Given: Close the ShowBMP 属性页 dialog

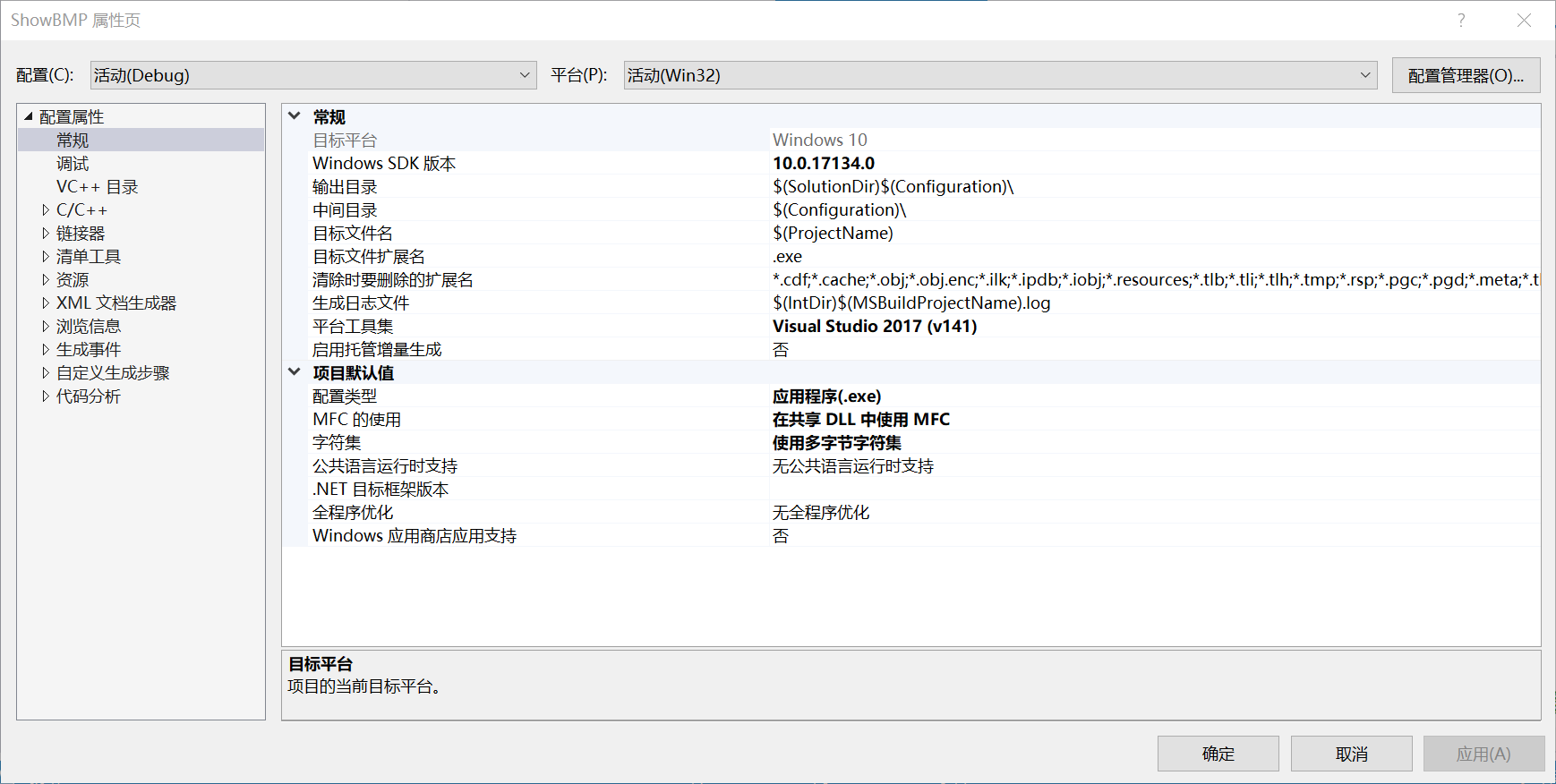Looking at the screenshot, I should (1524, 20).
